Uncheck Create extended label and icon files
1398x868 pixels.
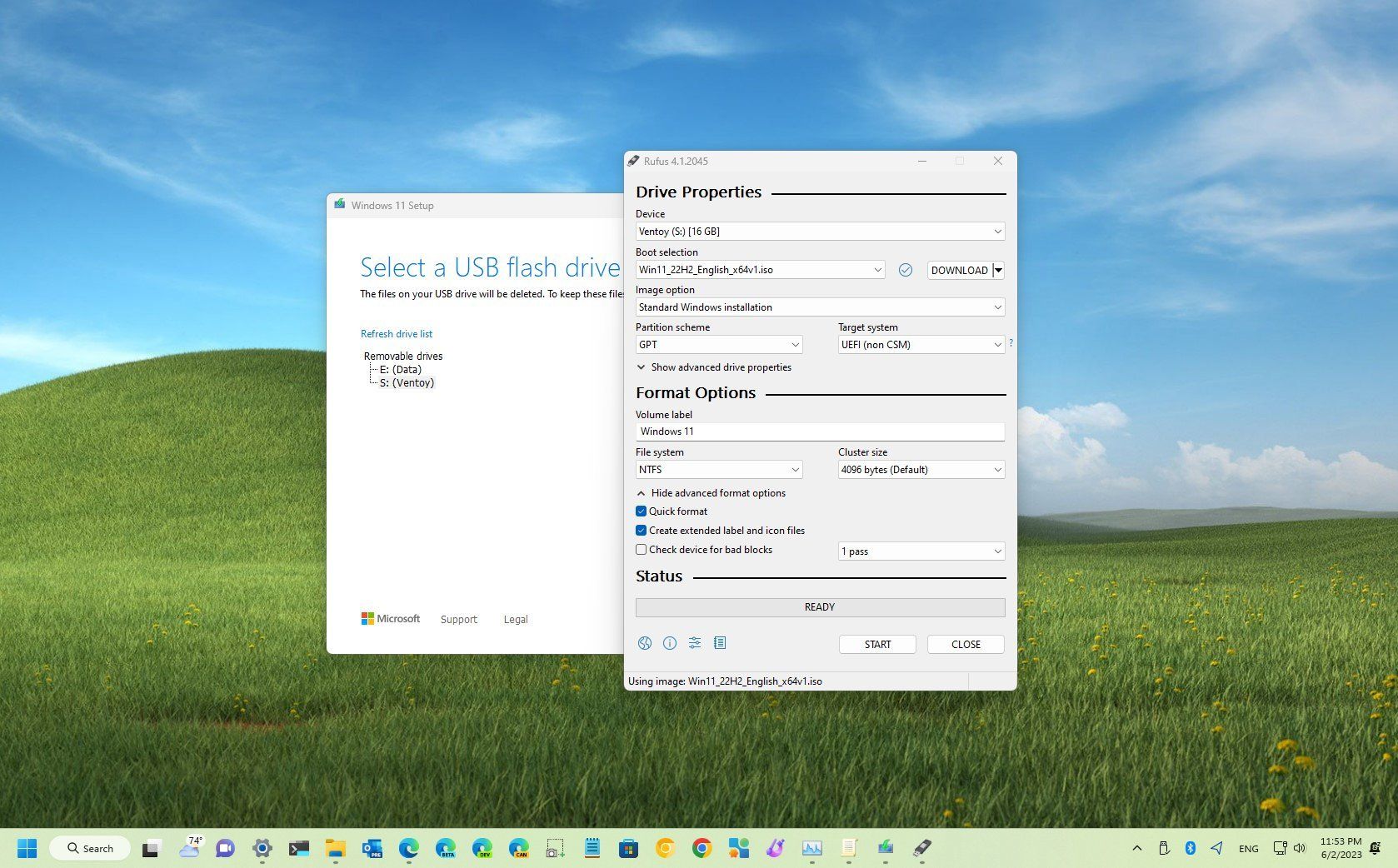click(641, 531)
